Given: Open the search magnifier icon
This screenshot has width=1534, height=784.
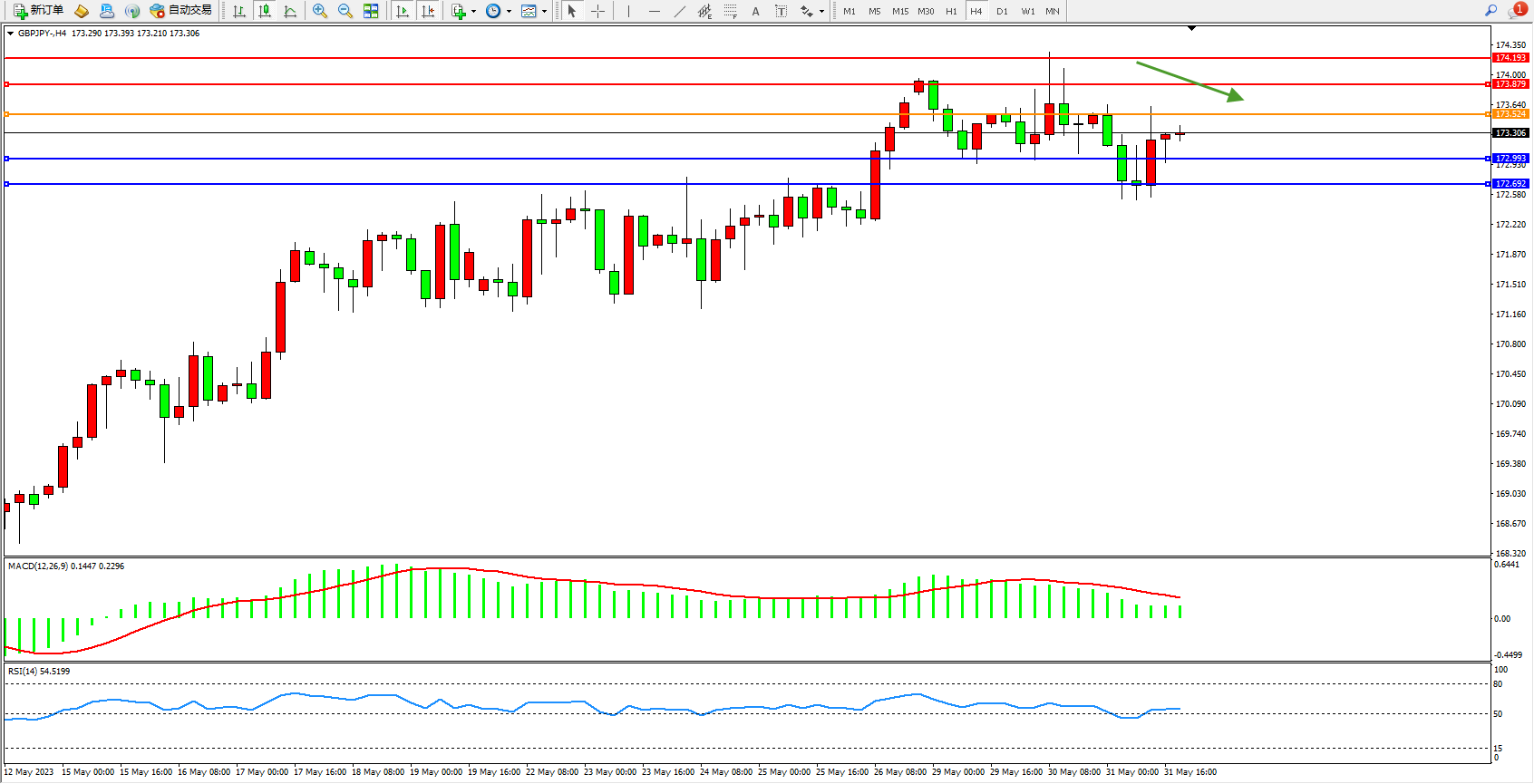Looking at the screenshot, I should (1490, 11).
